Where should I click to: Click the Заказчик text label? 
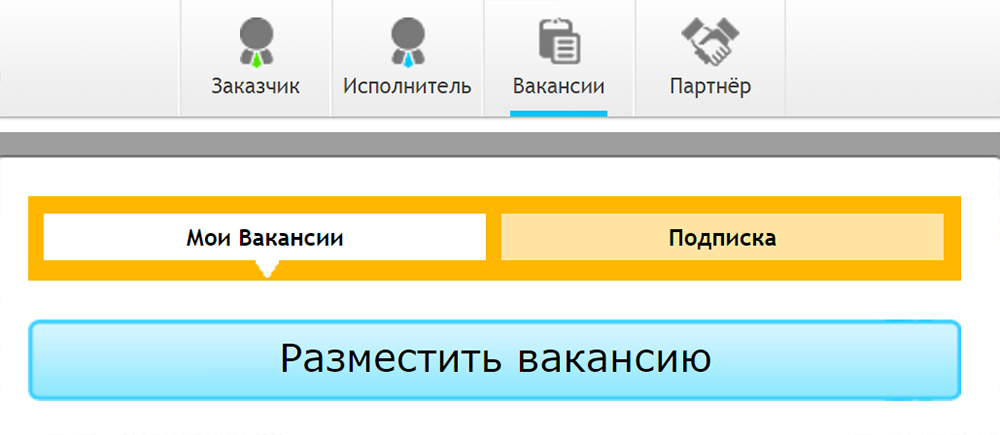click(255, 86)
